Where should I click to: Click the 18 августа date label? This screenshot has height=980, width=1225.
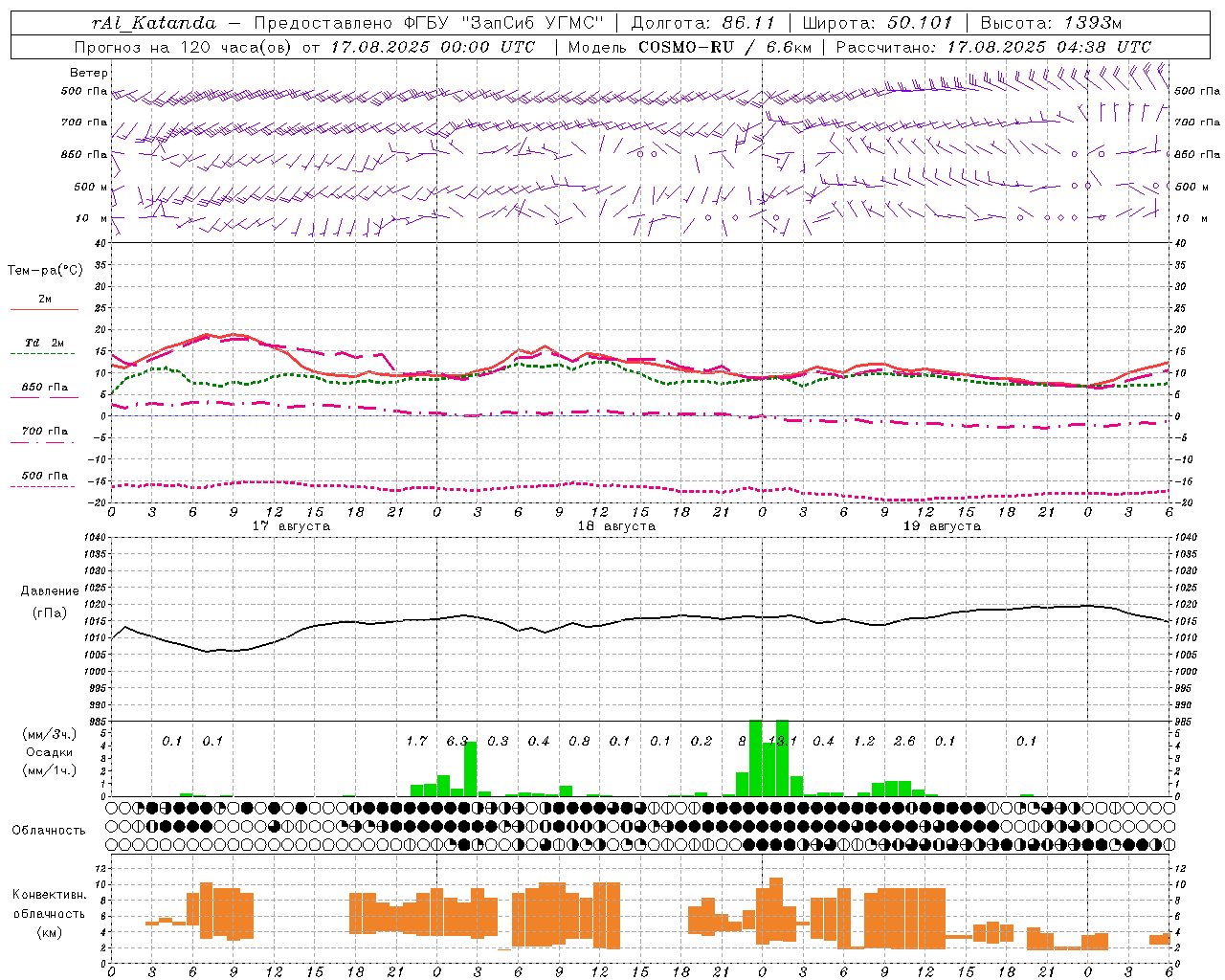tap(616, 526)
